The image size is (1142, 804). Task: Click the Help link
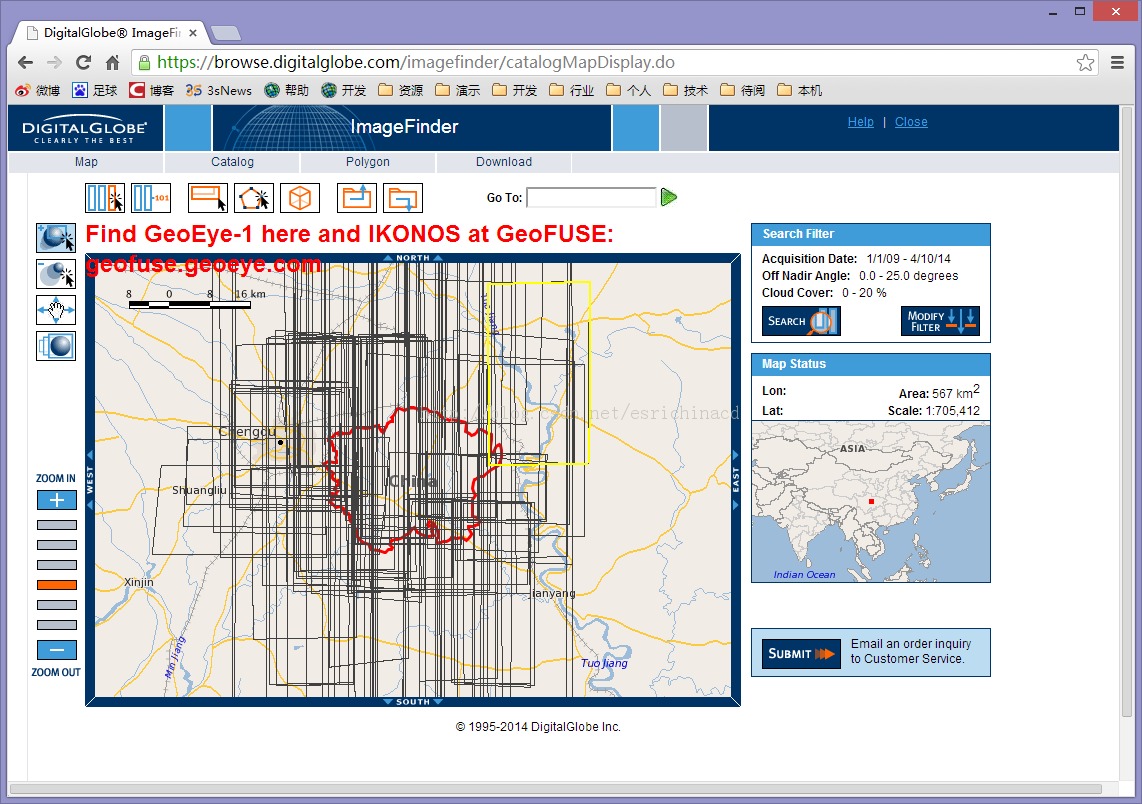point(860,122)
